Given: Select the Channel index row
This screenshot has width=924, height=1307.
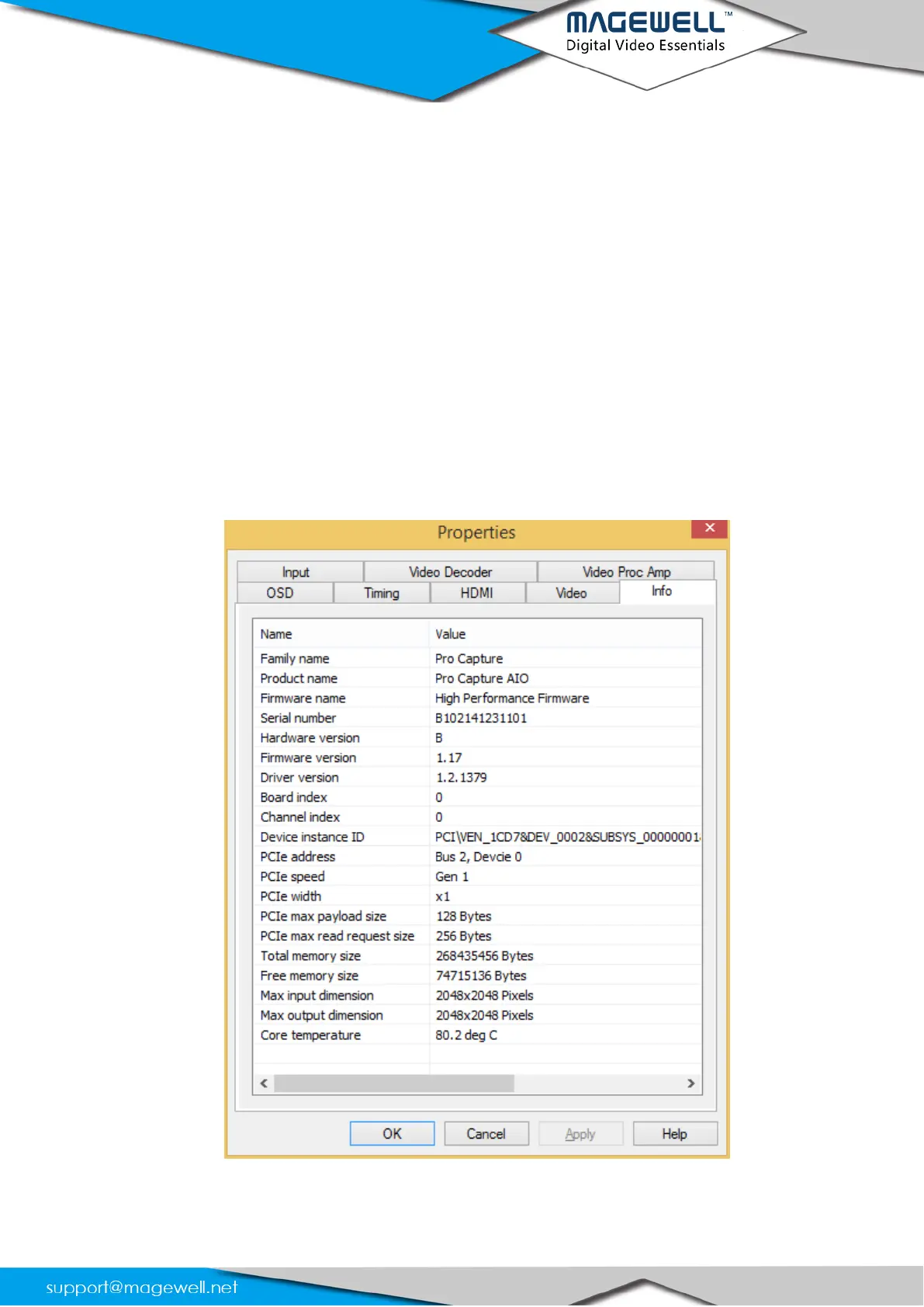Looking at the screenshot, I should pos(478,817).
